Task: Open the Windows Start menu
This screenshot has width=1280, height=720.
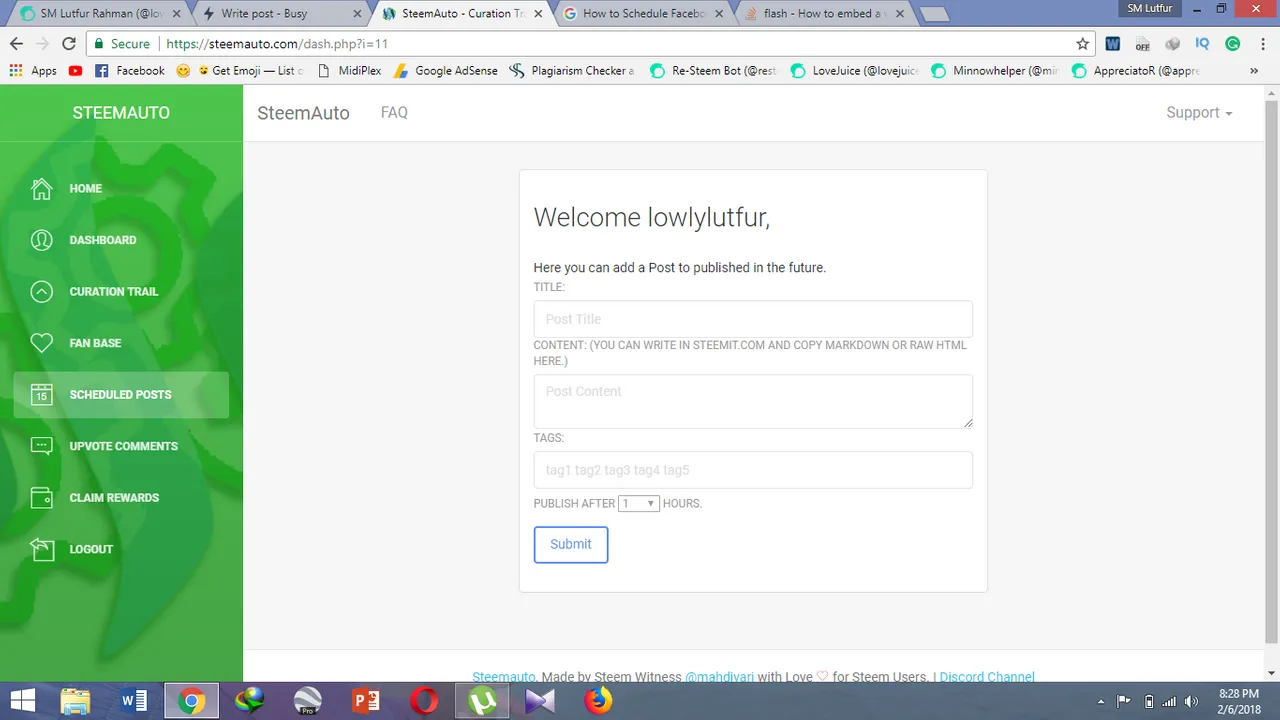Action: (22, 701)
